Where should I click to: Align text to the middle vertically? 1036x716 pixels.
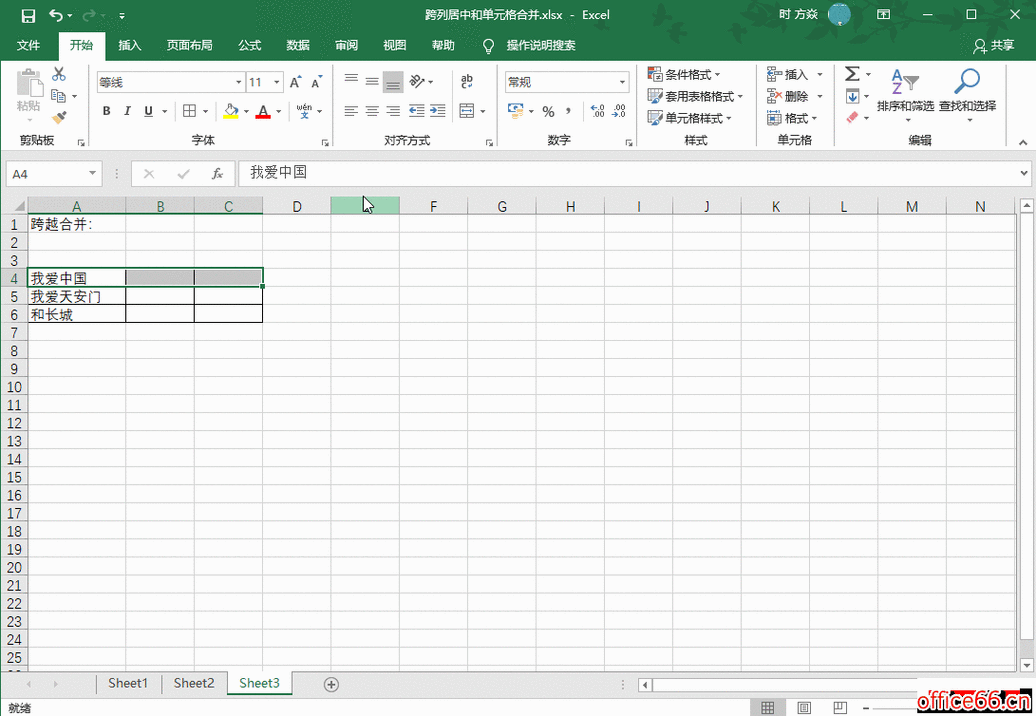click(x=372, y=82)
